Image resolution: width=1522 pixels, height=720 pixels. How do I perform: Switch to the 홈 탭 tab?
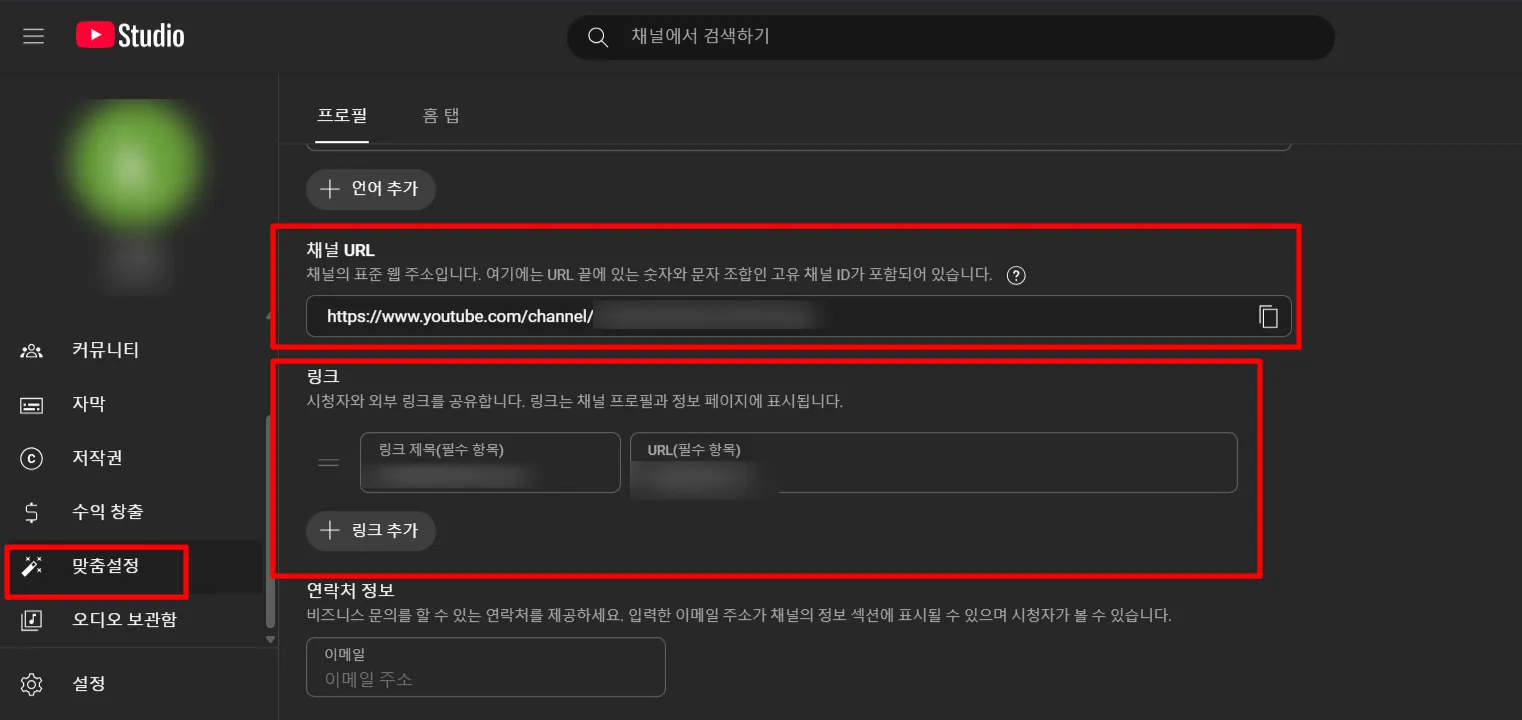440,115
